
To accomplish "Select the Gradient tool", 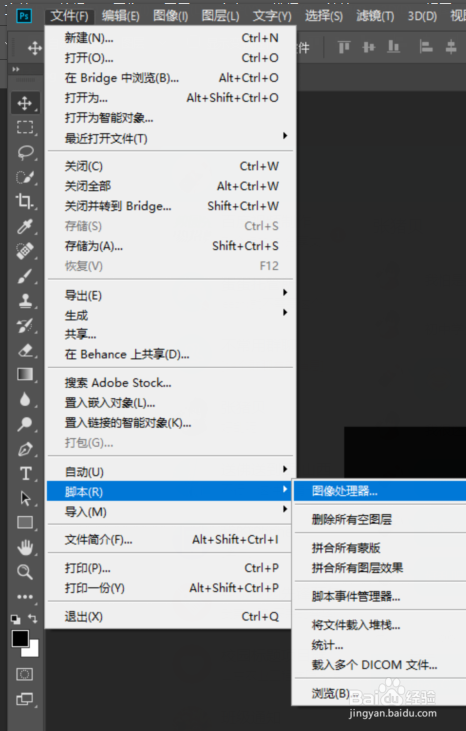I will [x=25, y=374].
